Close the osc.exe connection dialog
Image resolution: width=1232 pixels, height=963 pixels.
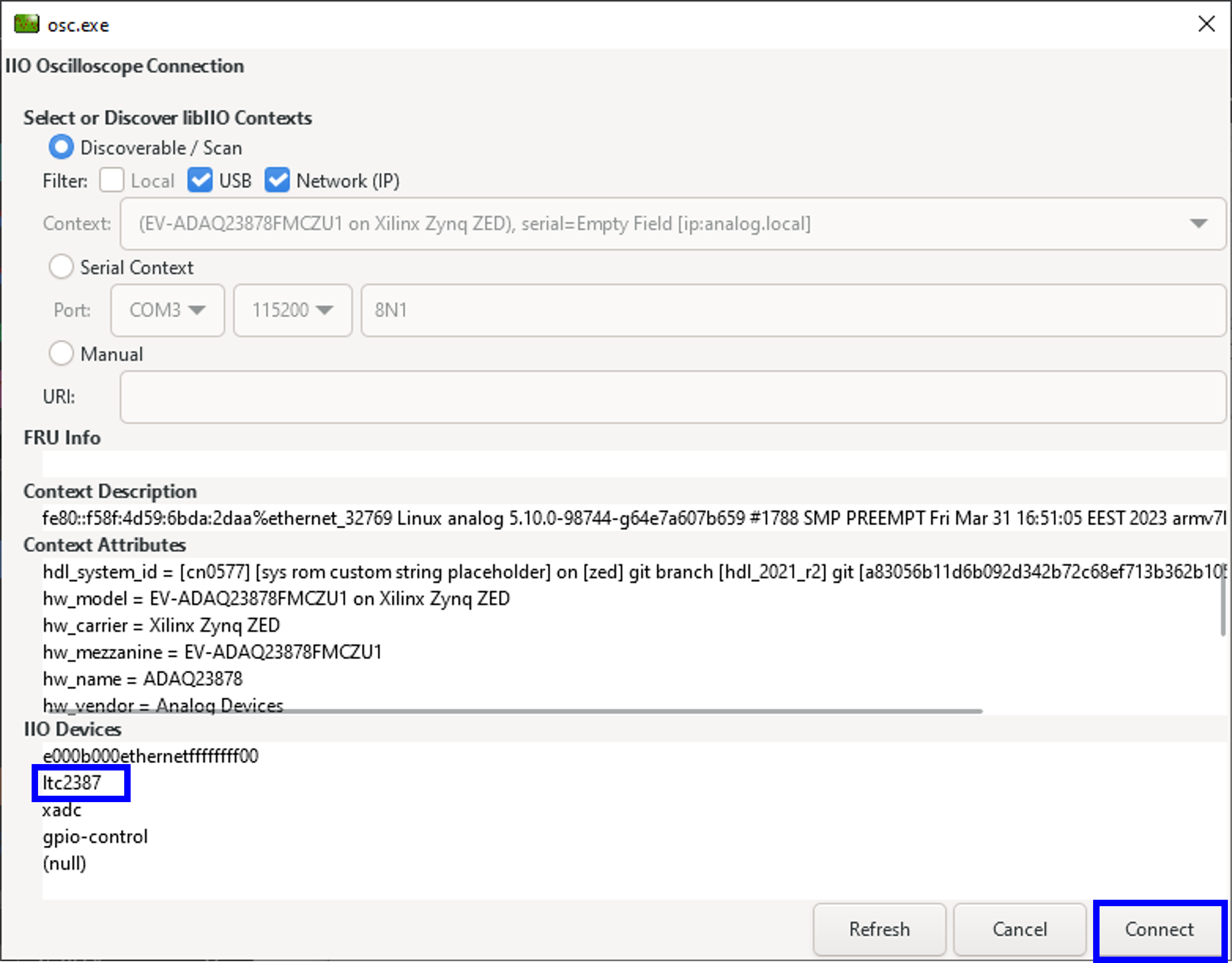click(1206, 24)
